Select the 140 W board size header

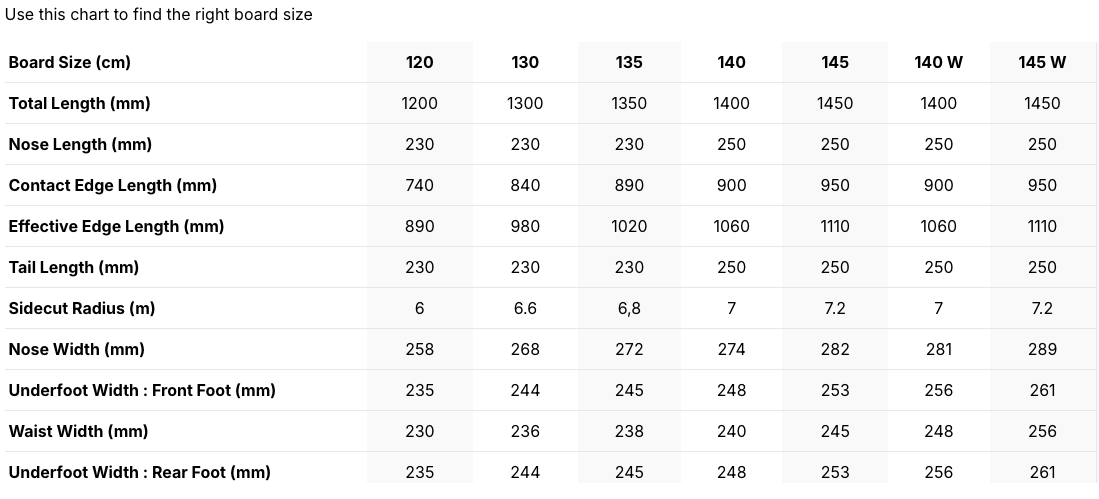(x=938, y=62)
